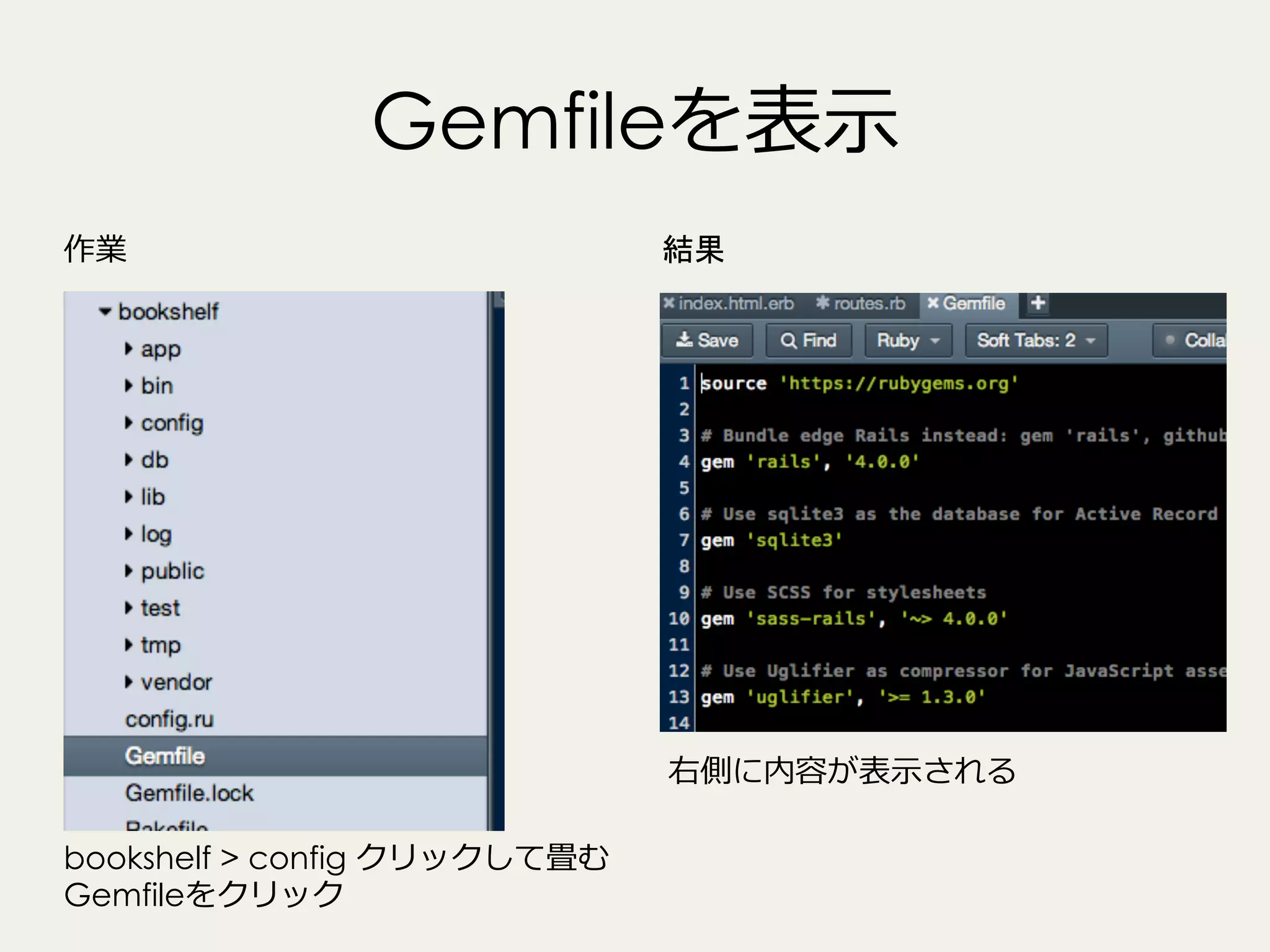
Task: Expand the test folder triangle
Action: point(128,607)
